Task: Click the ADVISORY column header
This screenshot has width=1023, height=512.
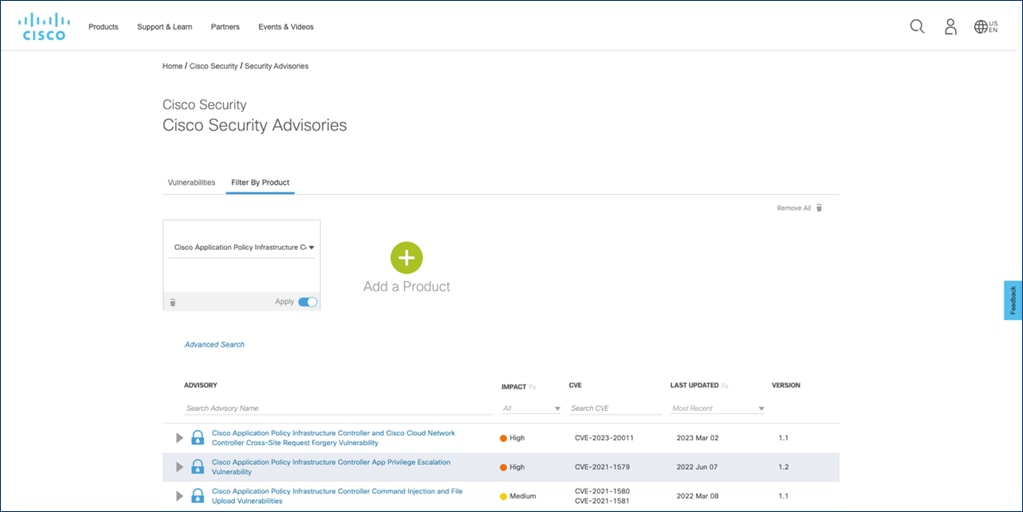Action: point(200,385)
